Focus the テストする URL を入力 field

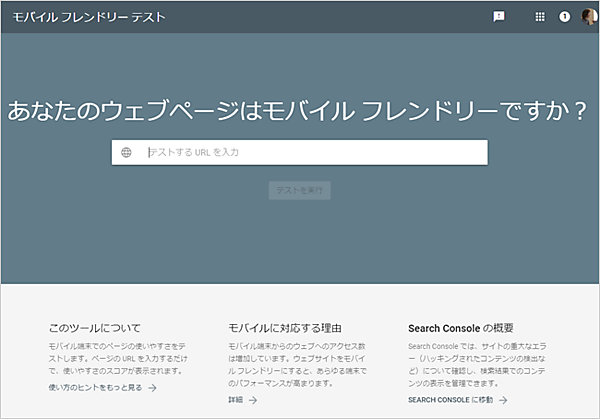pyautogui.click(x=310, y=153)
